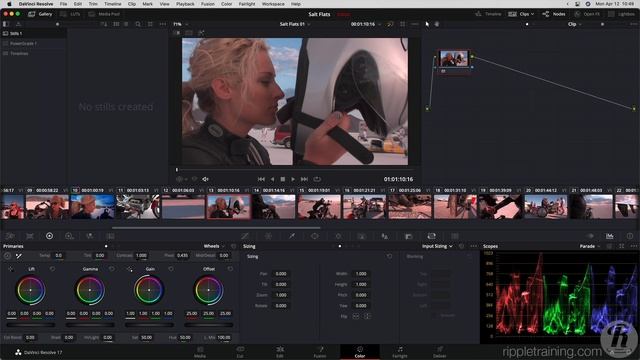Open the Color menu
The image size is (640, 360).
227,4
